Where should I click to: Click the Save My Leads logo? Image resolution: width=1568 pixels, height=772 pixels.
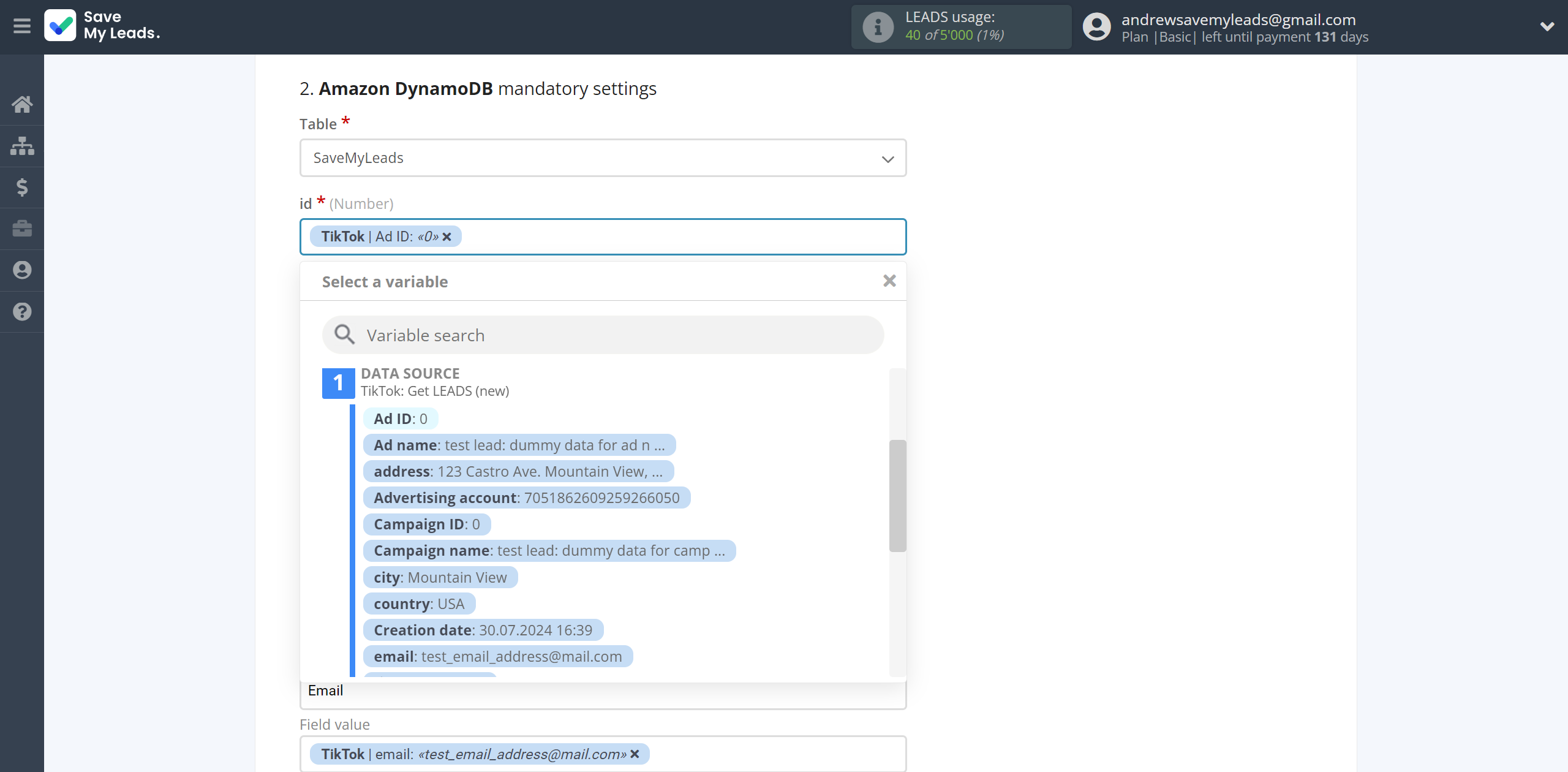(102, 26)
